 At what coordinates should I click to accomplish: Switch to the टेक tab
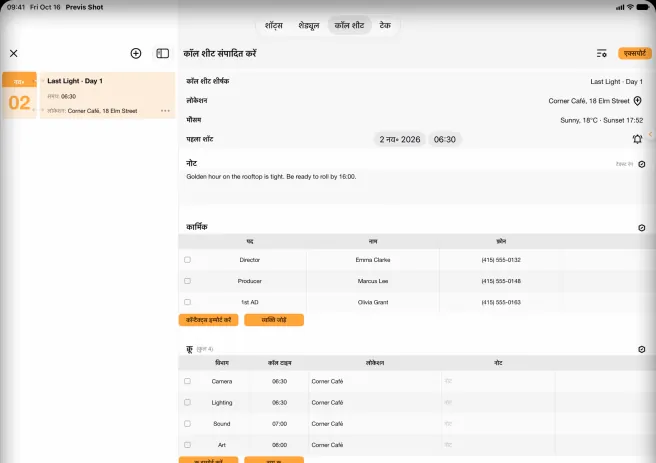[x=385, y=26]
